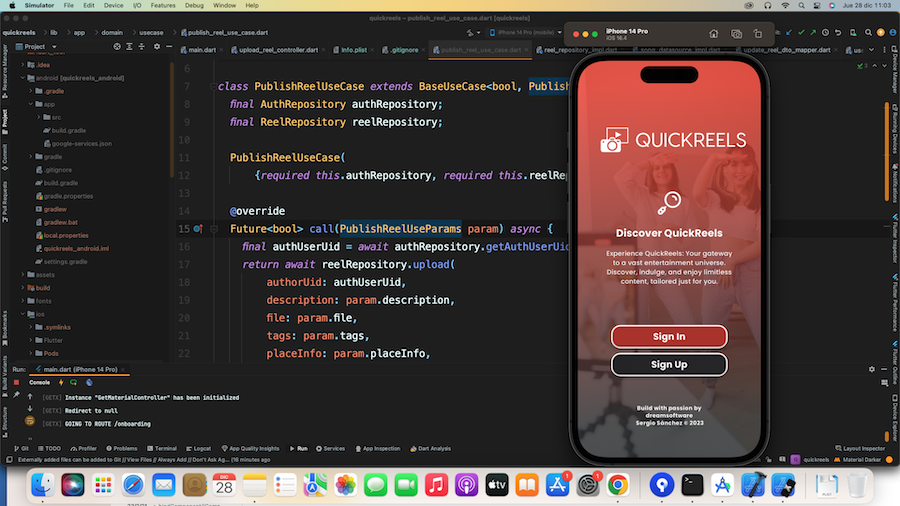
Task: Expand the assets folder
Action: (x=23, y=275)
